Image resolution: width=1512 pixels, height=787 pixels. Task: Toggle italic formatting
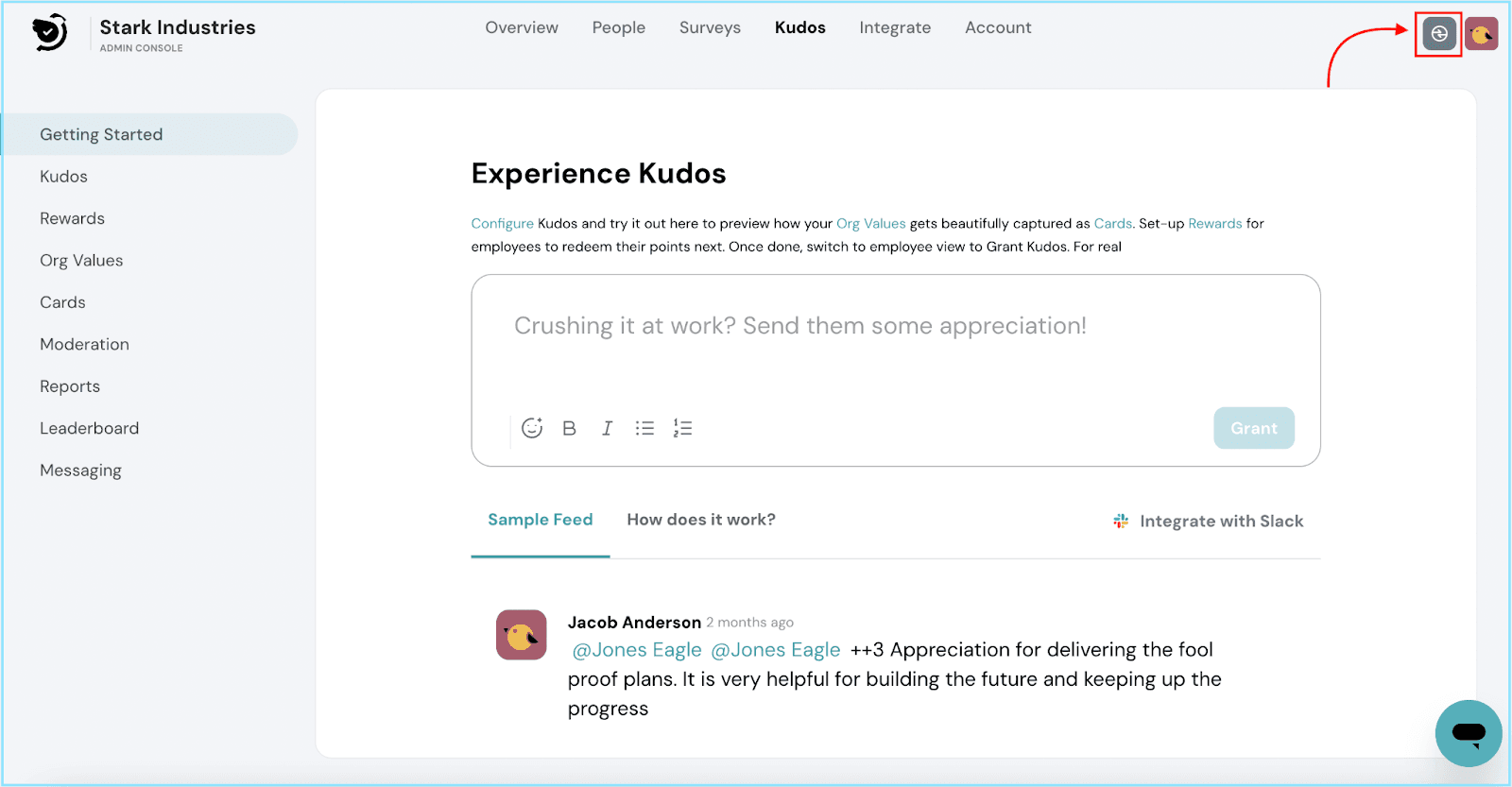tap(607, 428)
